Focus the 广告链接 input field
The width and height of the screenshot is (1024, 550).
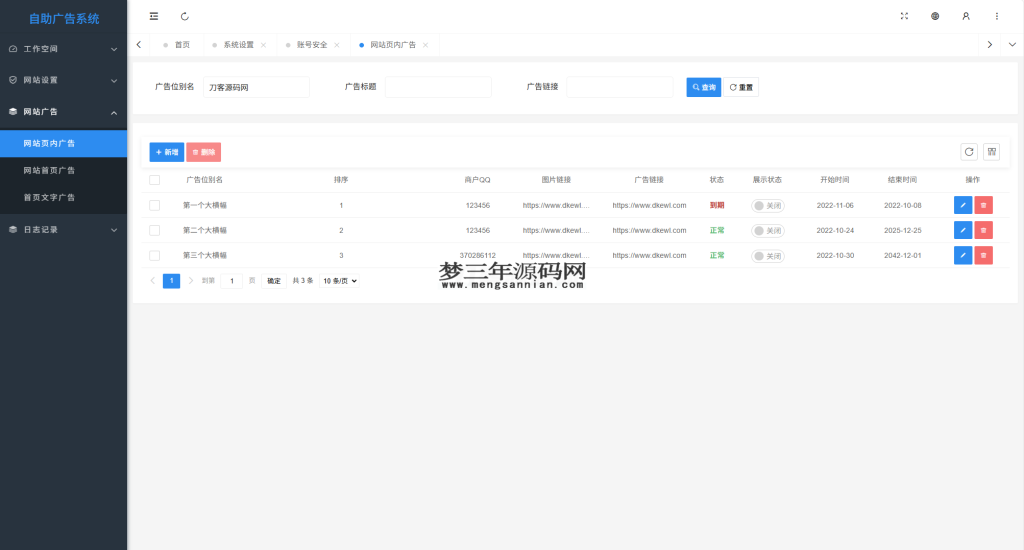coord(620,87)
